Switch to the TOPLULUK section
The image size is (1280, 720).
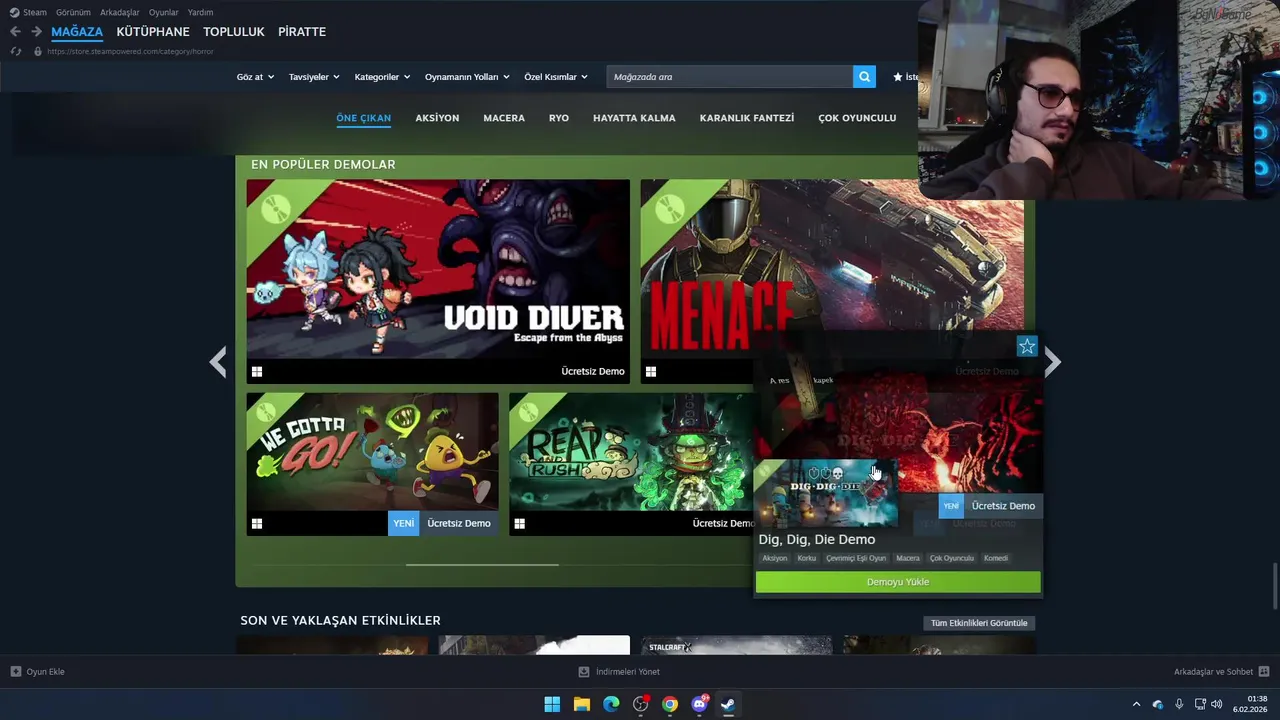[234, 32]
